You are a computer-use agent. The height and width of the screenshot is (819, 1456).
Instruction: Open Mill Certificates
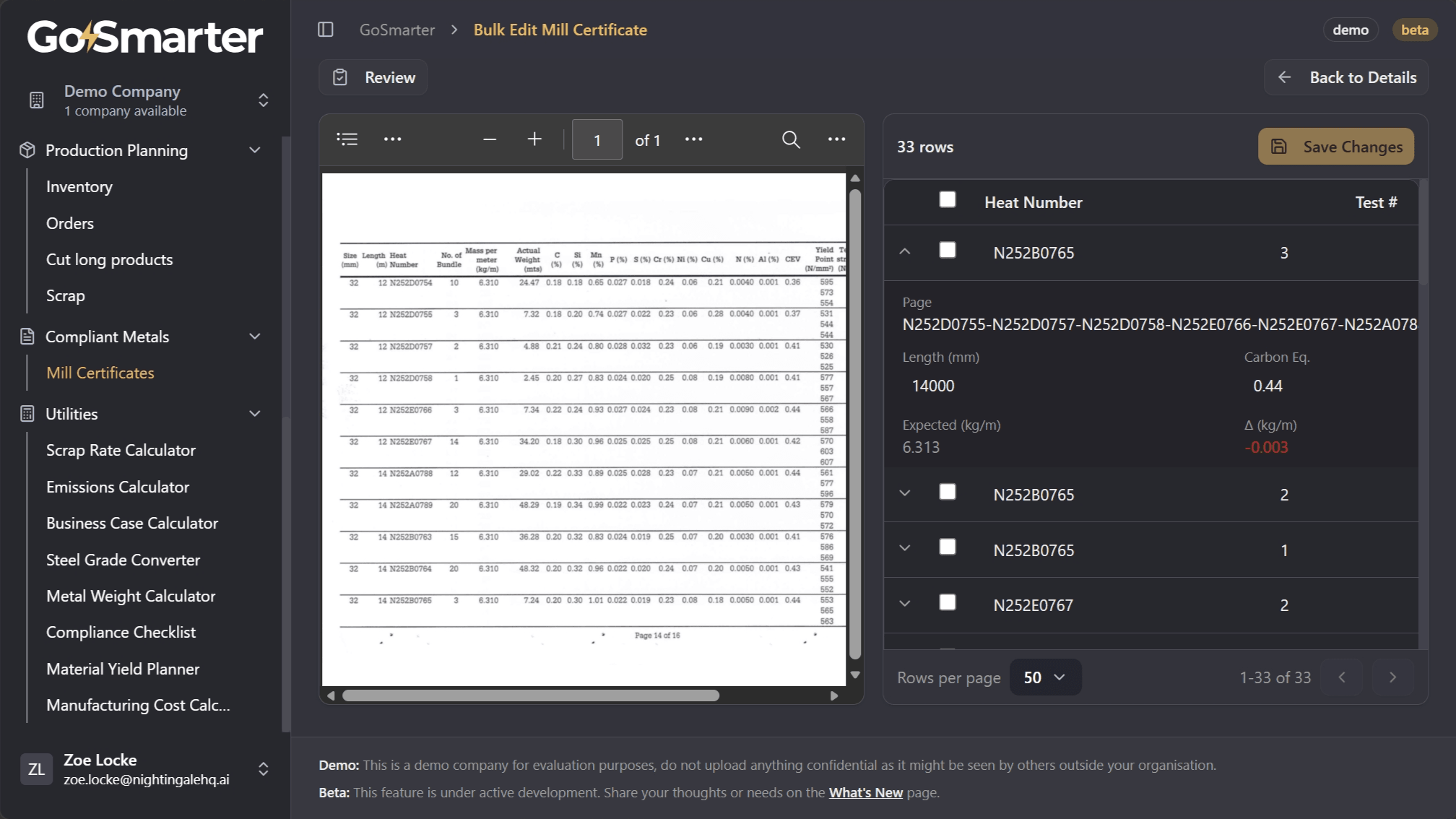coord(100,373)
